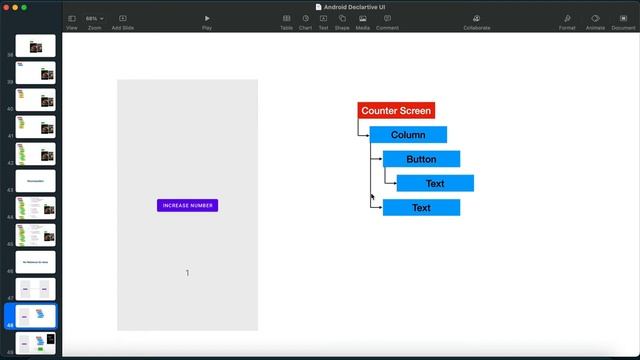Select the bottom Text box under Column
640x360 pixels.
(421, 208)
